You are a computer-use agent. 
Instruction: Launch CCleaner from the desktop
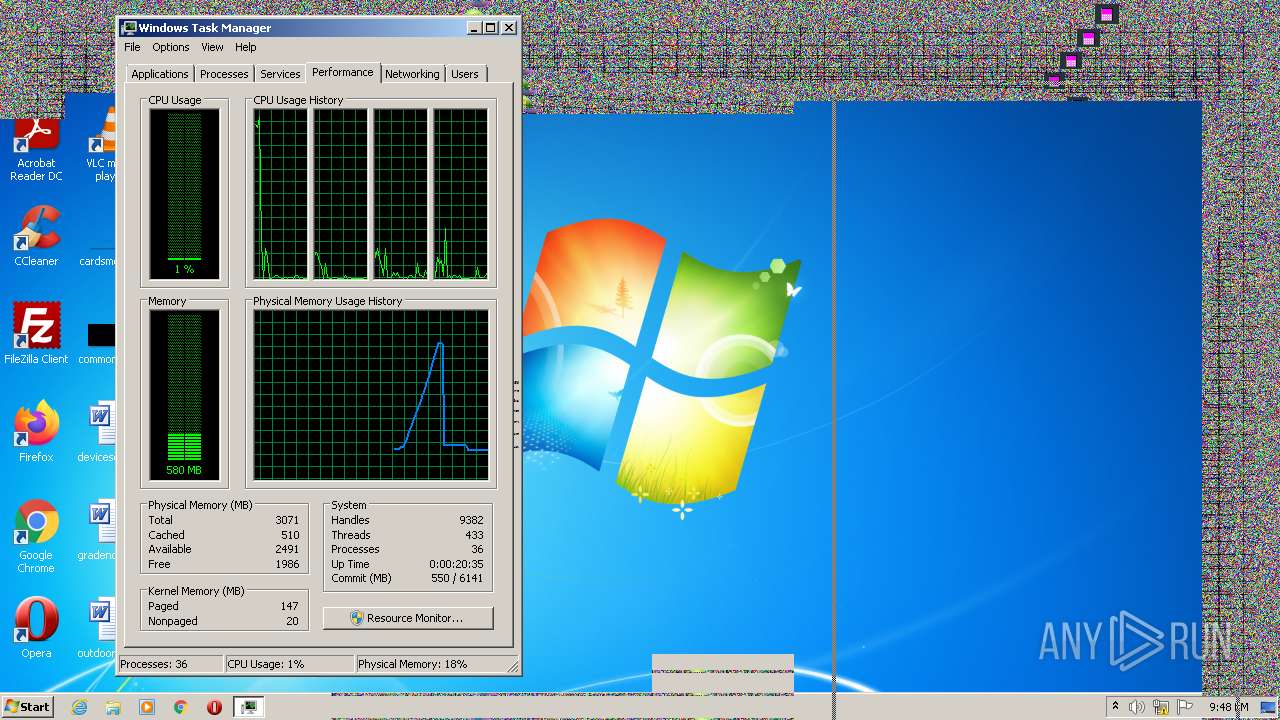[36, 237]
